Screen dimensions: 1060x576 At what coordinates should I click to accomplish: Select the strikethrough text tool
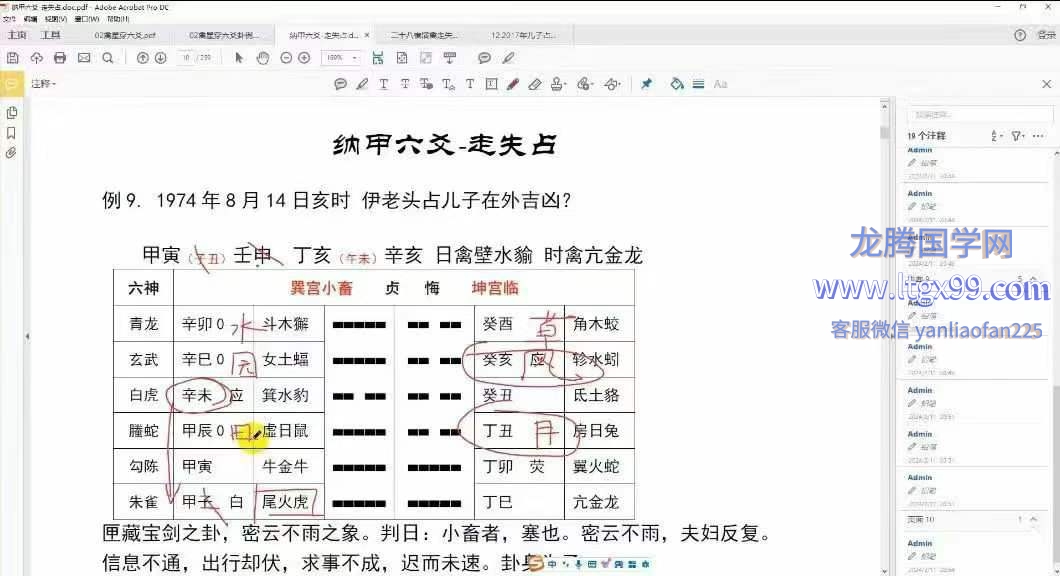click(404, 84)
